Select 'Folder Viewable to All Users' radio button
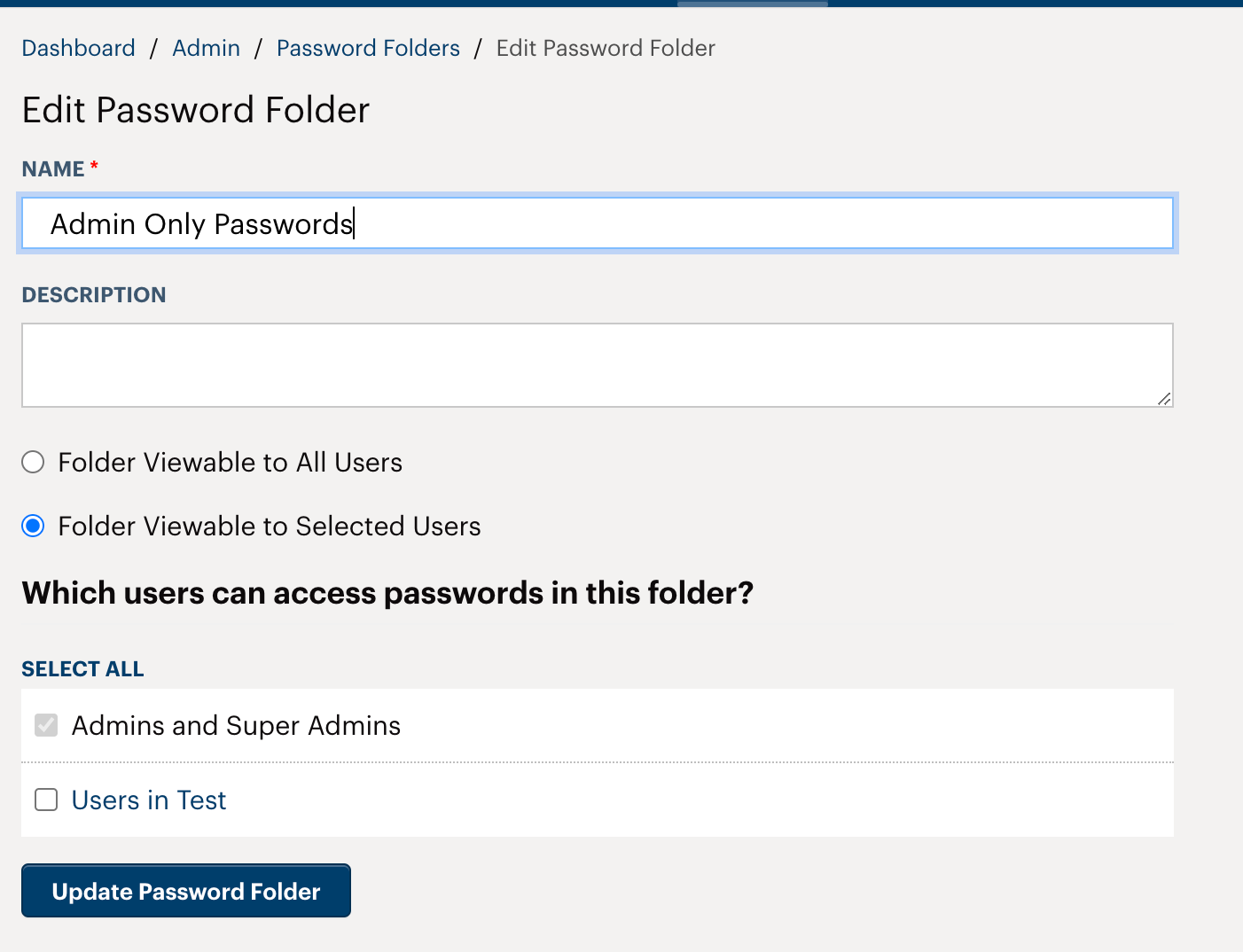 (x=33, y=462)
